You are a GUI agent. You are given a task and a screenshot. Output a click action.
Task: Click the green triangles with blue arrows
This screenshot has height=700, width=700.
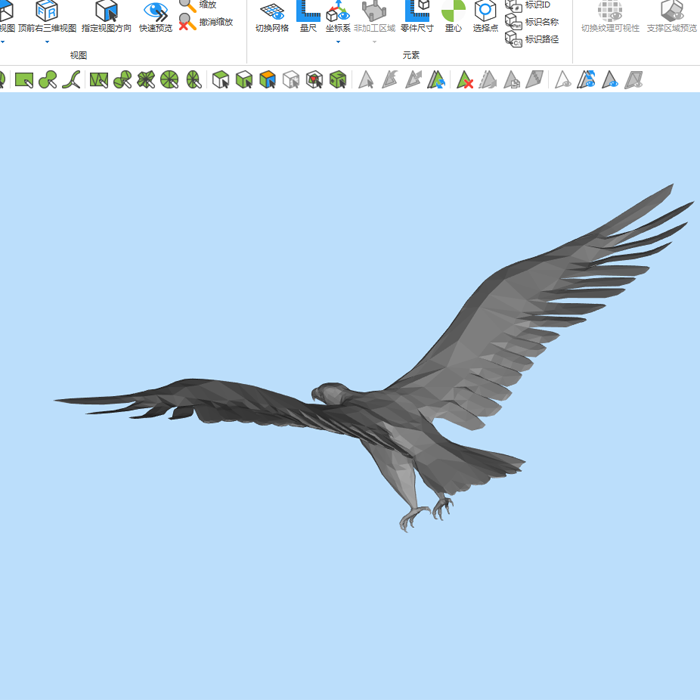pyautogui.click(x=436, y=80)
